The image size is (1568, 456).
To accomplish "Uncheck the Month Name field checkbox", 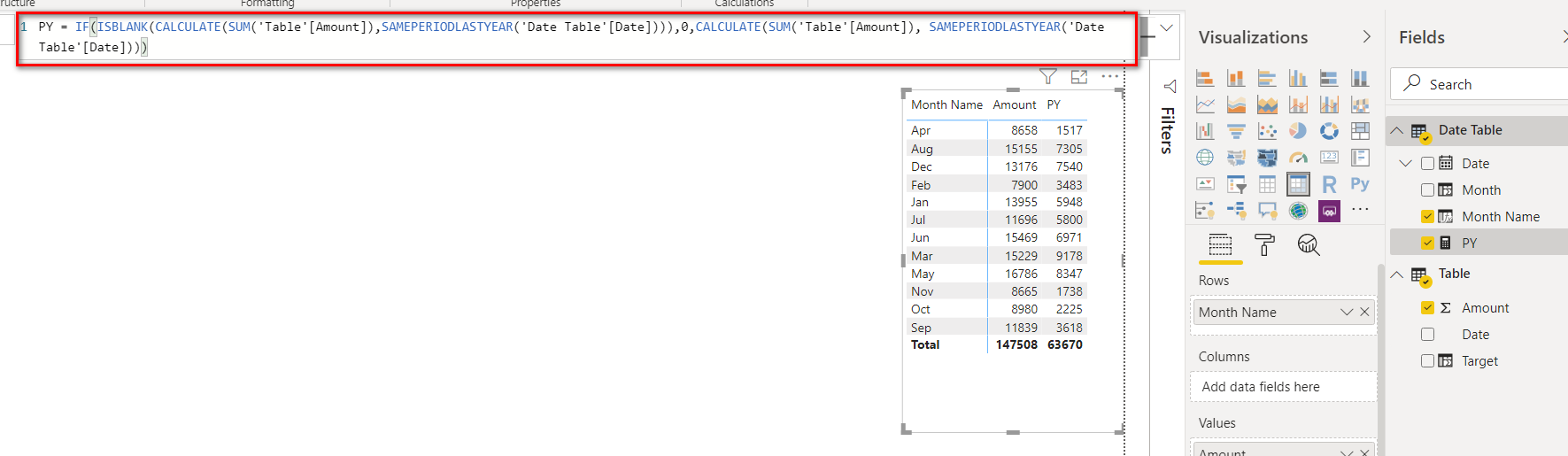I will pos(1427,216).
